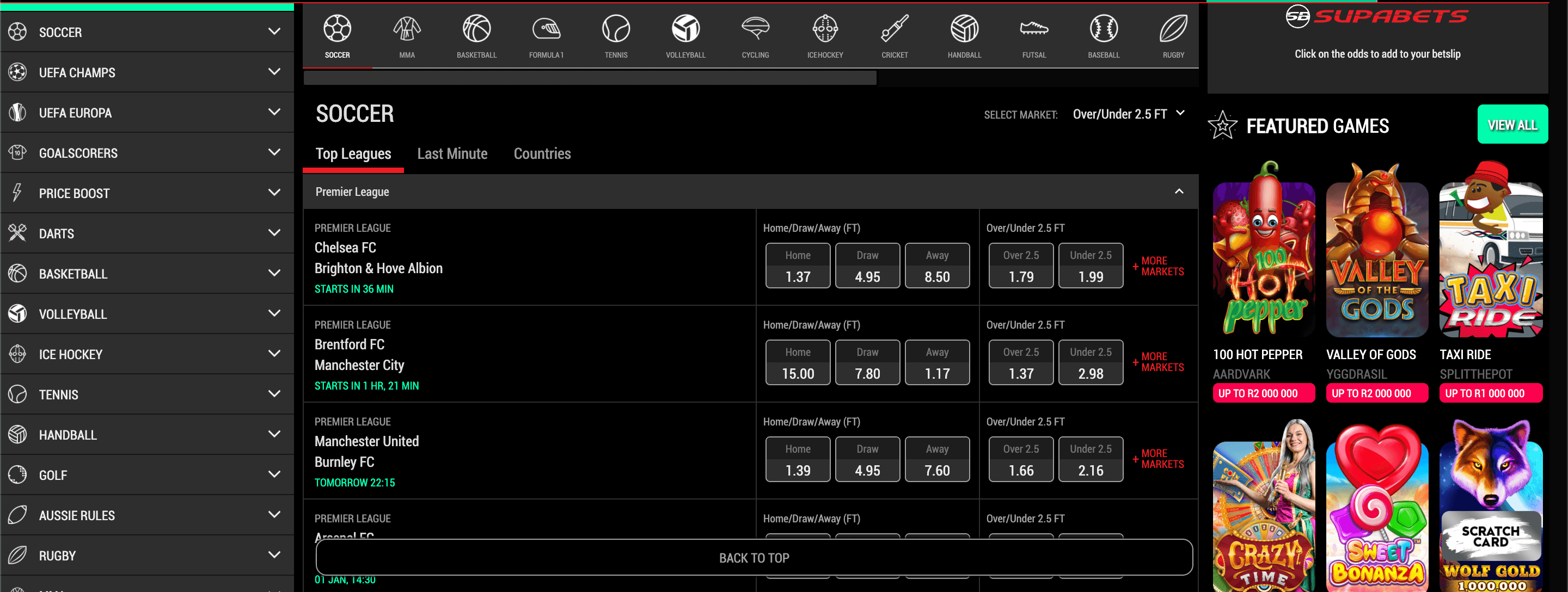Switch to the Countries tab
Viewport: 1568px width, 592px height.
[542, 154]
